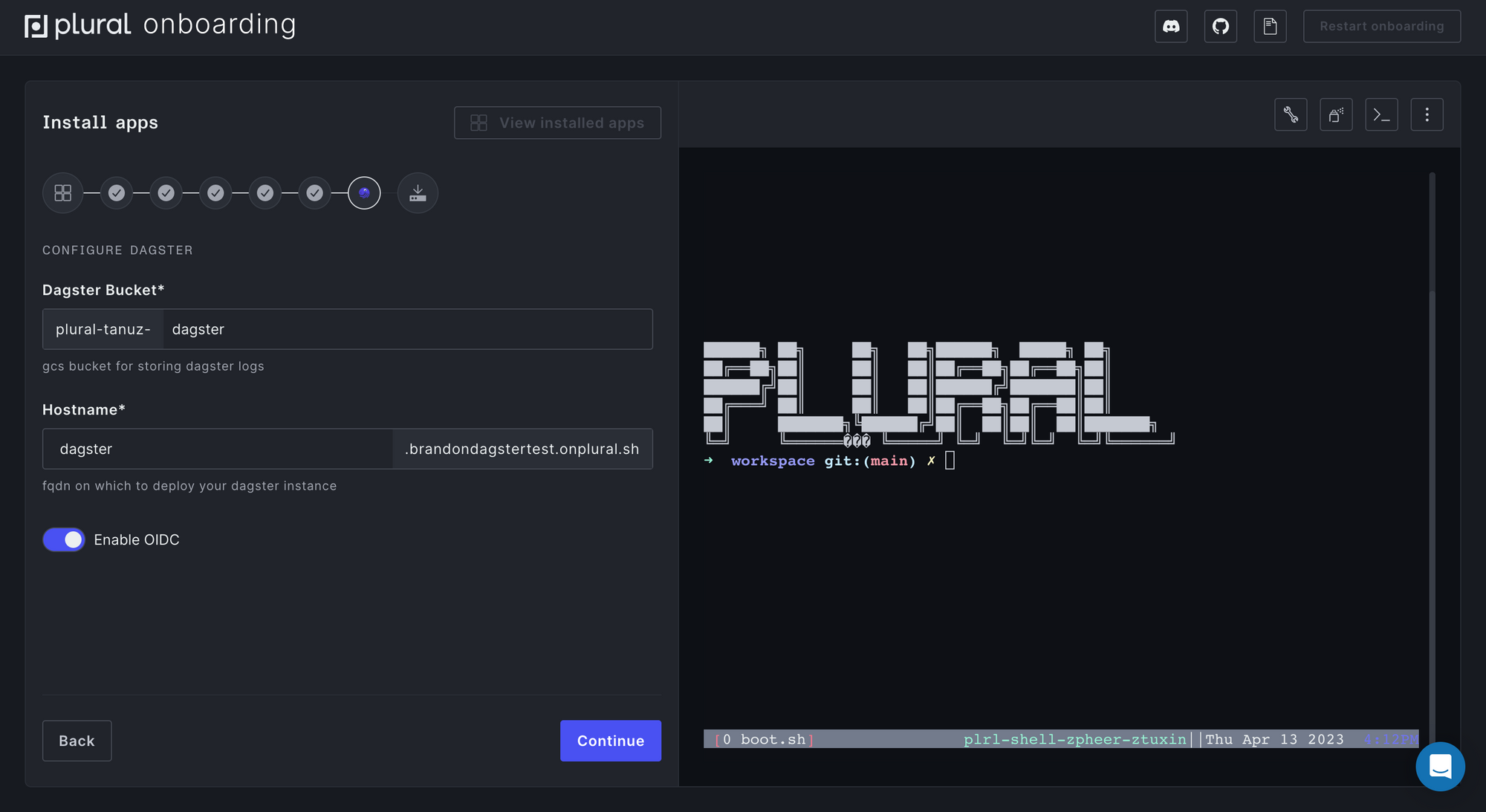Click the plural onboarding logo
The height and width of the screenshot is (812, 1486).
click(160, 25)
